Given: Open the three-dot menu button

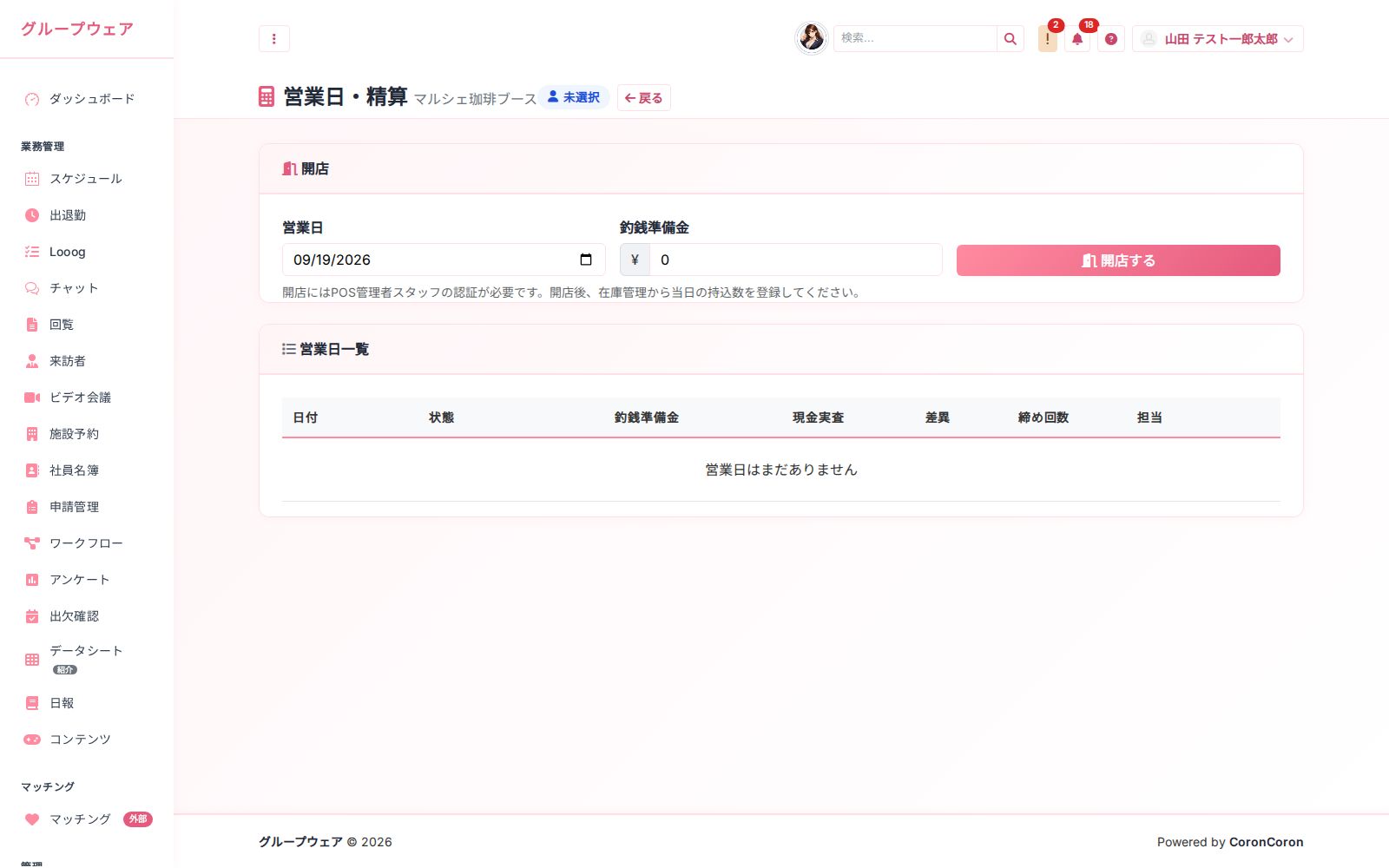Looking at the screenshot, I should [274, 38].
